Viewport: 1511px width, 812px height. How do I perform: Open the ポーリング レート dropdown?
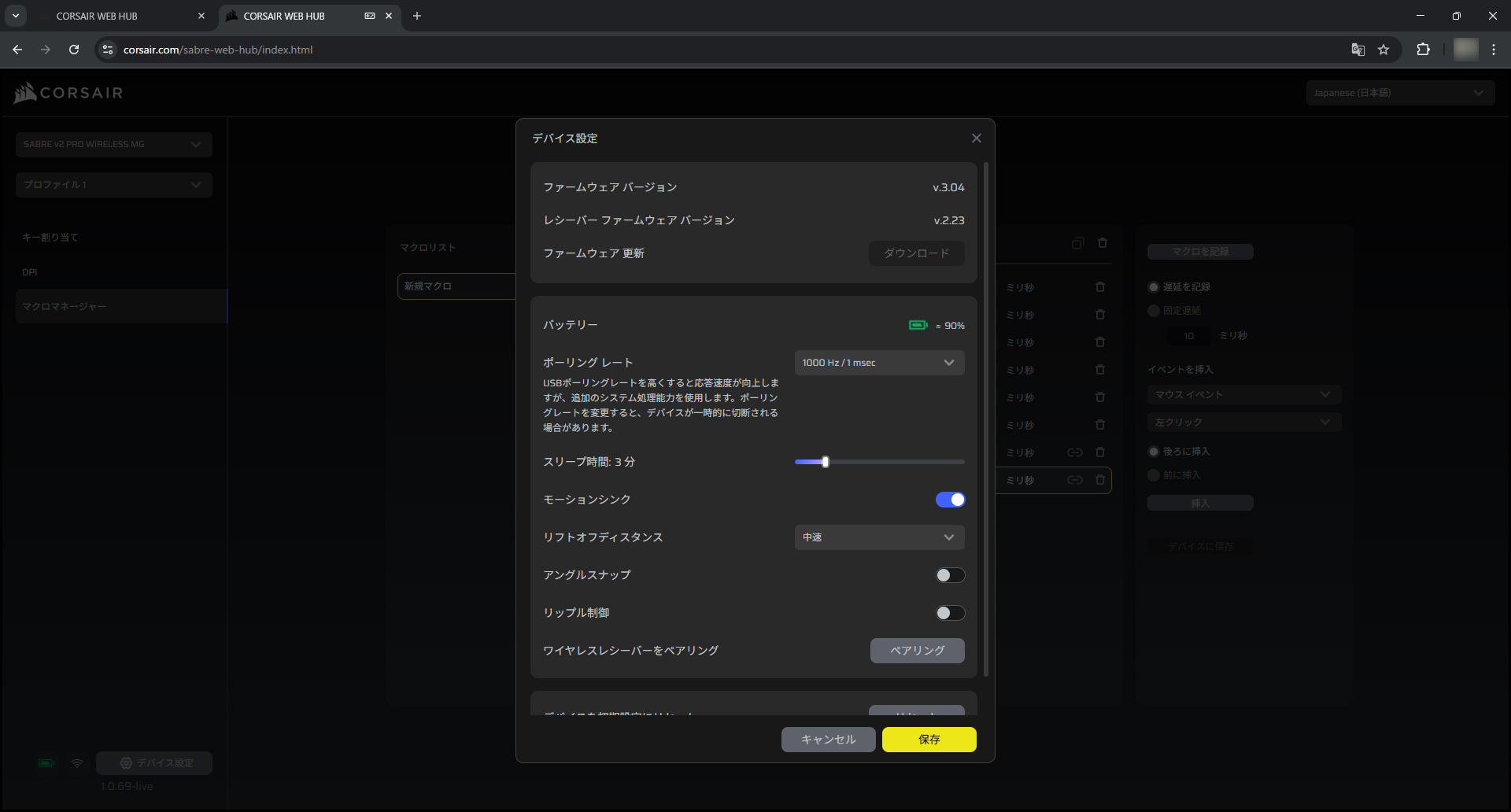pos(879,363)
